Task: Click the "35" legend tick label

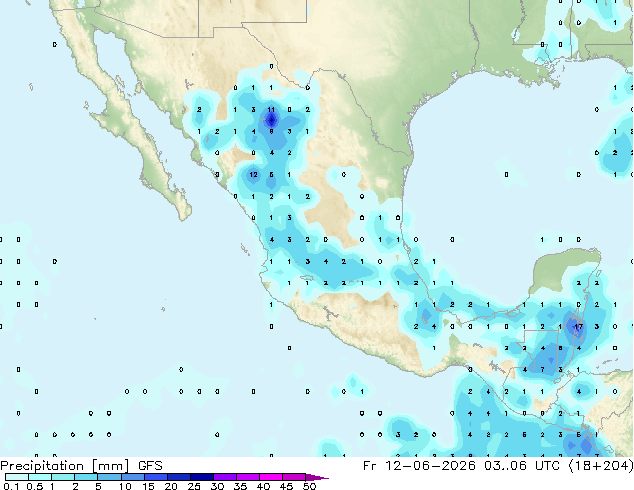Action: 240,486
